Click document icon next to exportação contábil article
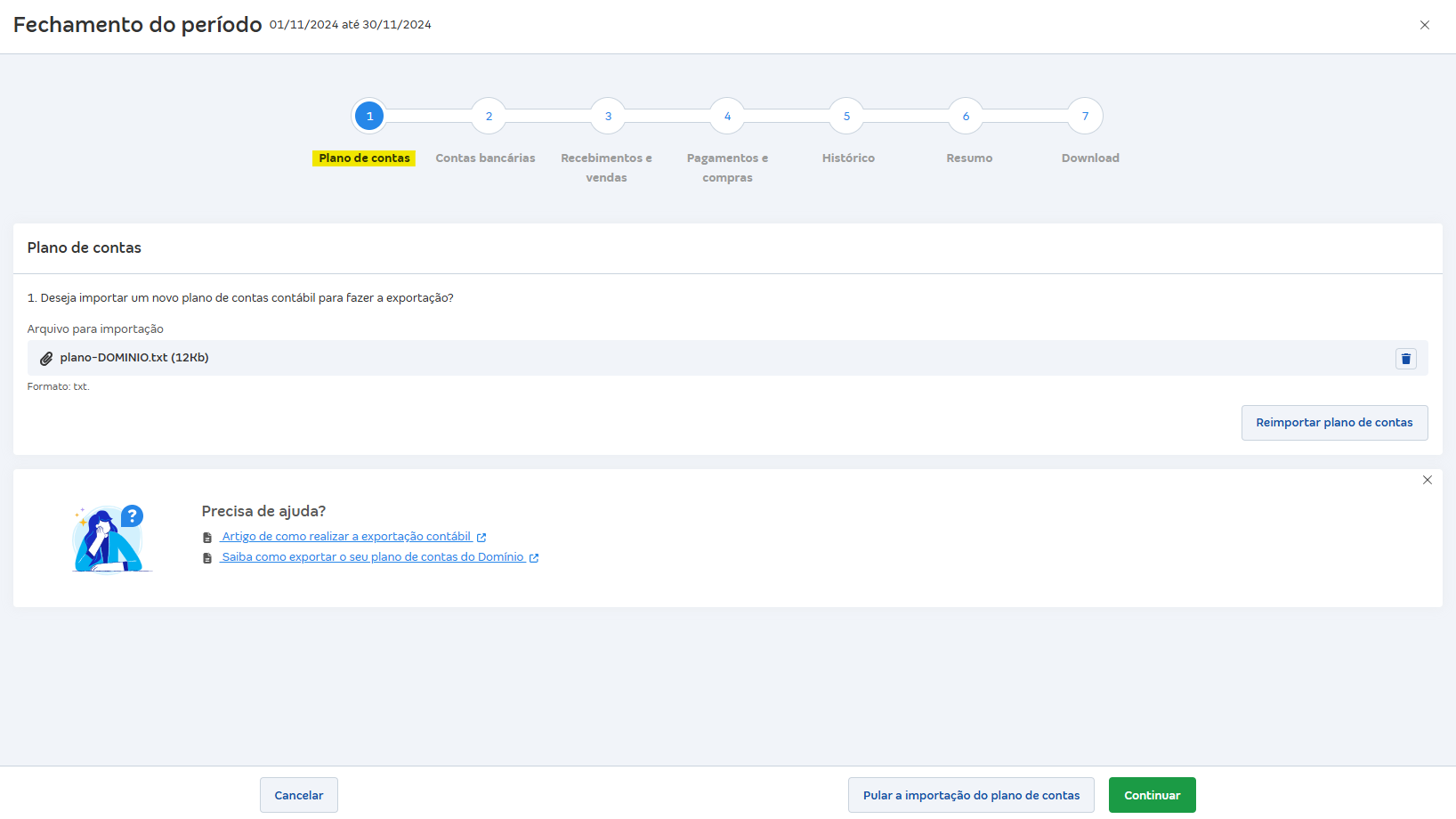Image resolution: width=1456 pixels, height=819 pixels. [x=207, y=538]
